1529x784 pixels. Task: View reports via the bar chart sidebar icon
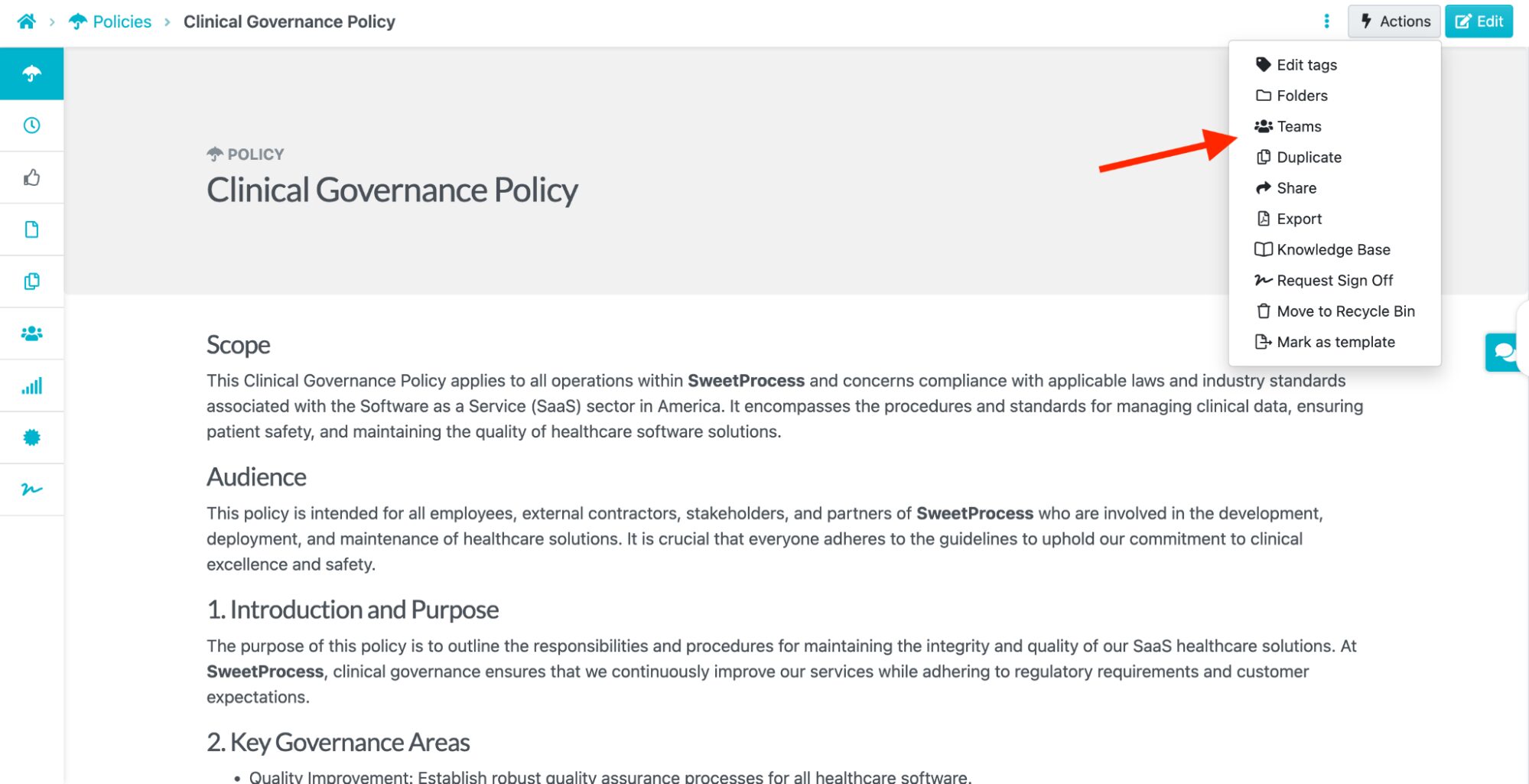(31, 385)
